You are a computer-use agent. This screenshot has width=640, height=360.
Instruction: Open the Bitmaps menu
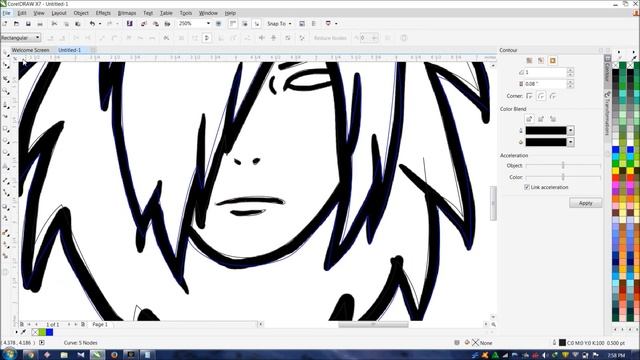[x=127, y=13]
